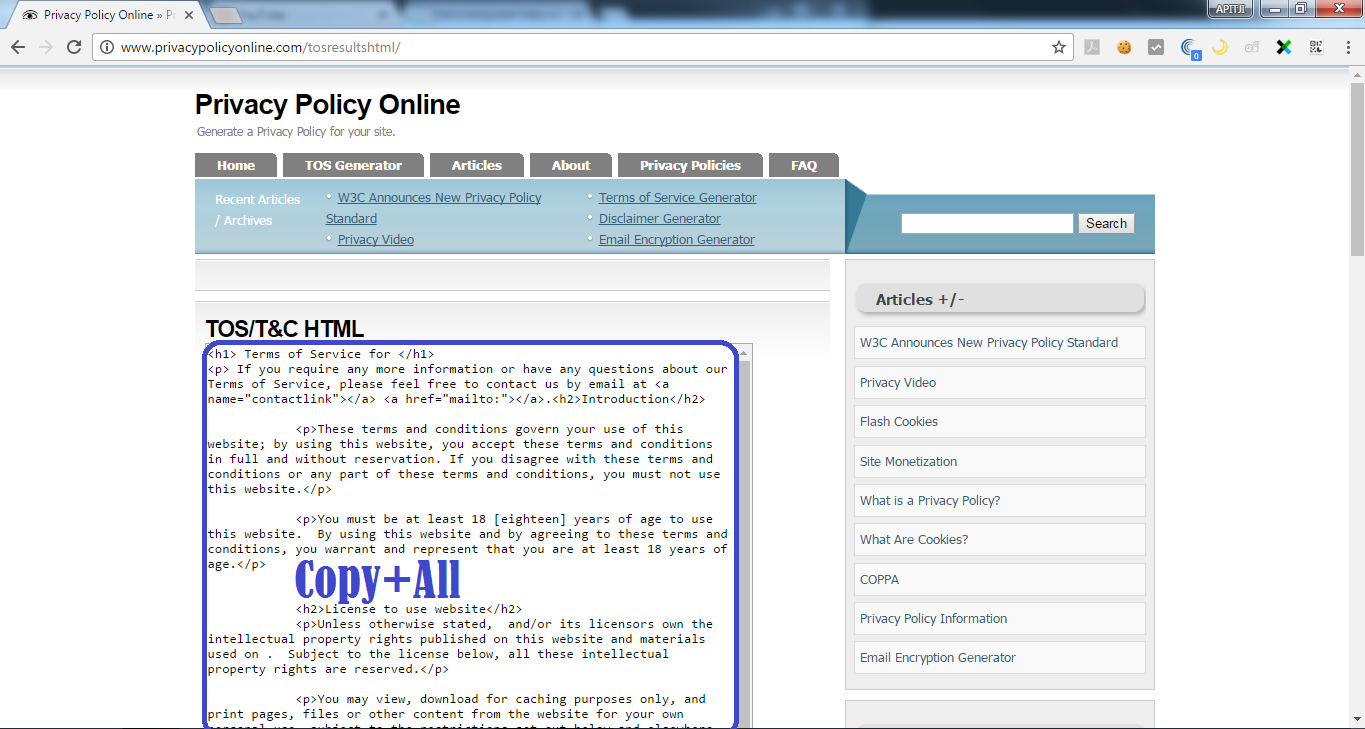The image size is (1365, 729).
Task: Click the APITJI profile button
Action: [1229, 9]
